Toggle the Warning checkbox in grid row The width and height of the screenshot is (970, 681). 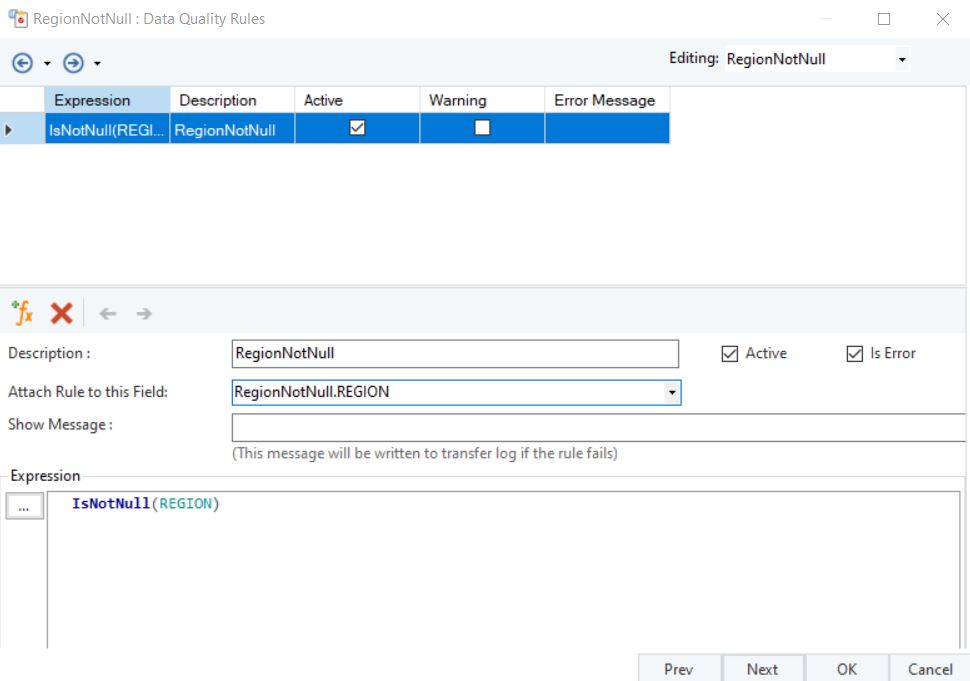[482, 128]
